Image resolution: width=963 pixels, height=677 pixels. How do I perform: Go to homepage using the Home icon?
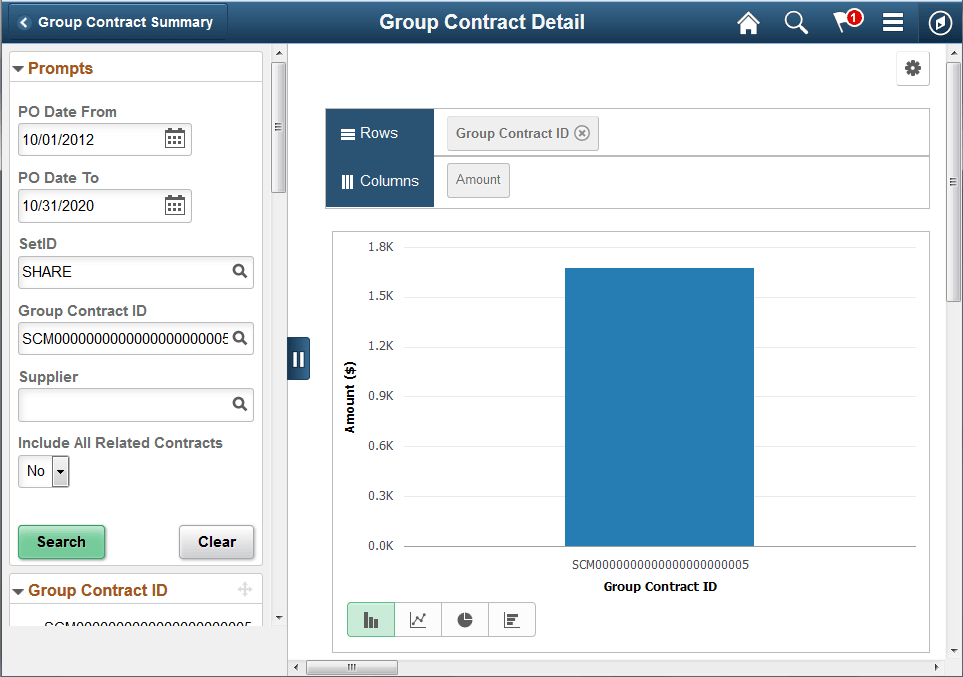pyautogui.click(x=747, y=22)
